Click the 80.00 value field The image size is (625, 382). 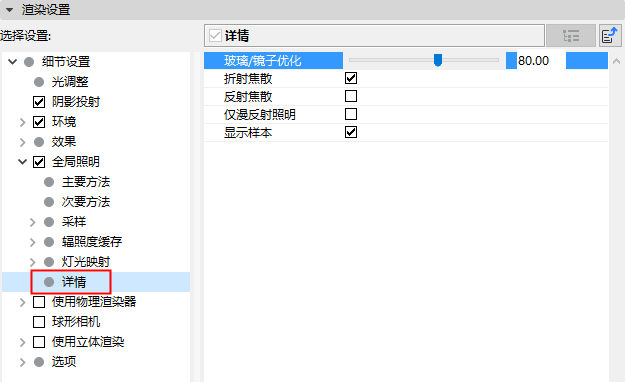(x=541, y=61)
